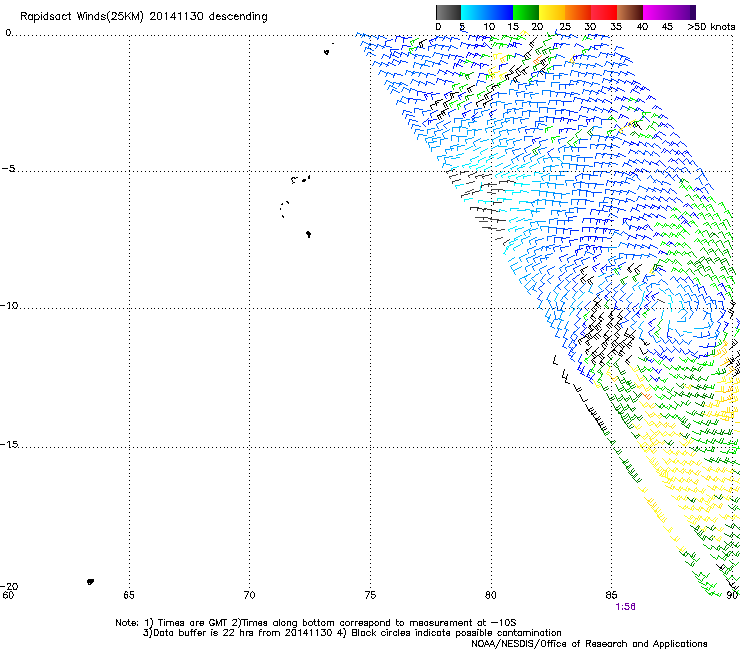Click the orange 25-30 knots legend segment
Image resolution: width=740 pixels, height=650 pixels.
tap(578, 12)
